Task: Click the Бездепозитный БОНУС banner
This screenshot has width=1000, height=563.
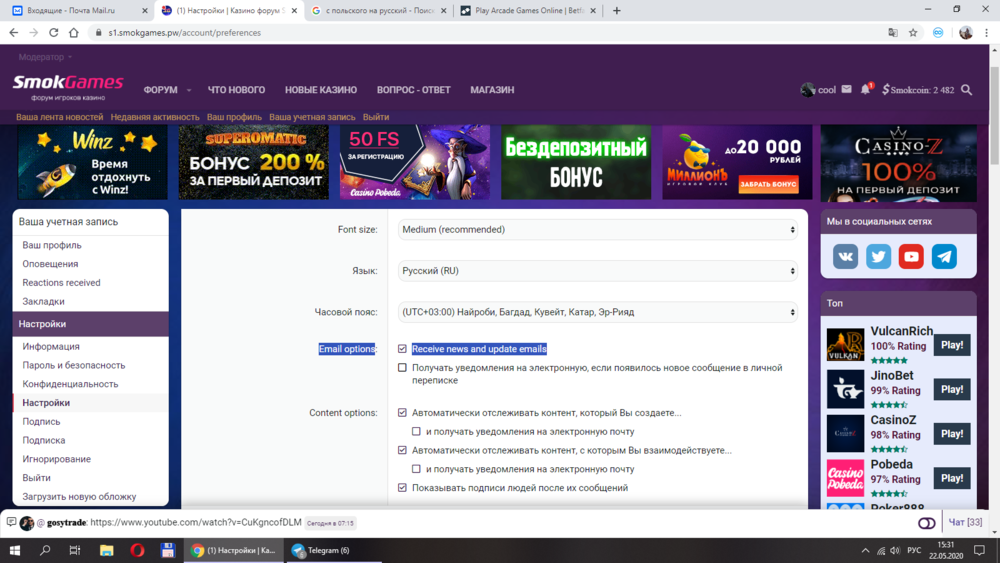Action: (576, 162)
